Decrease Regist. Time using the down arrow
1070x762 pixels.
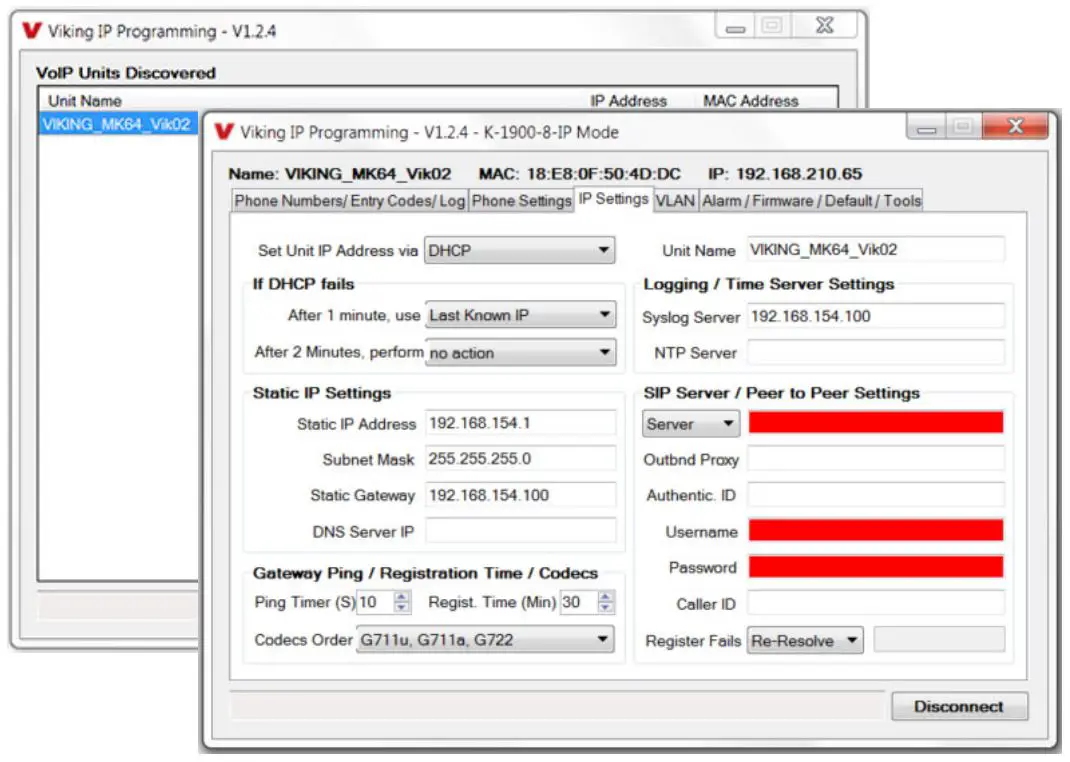point(606,606)
